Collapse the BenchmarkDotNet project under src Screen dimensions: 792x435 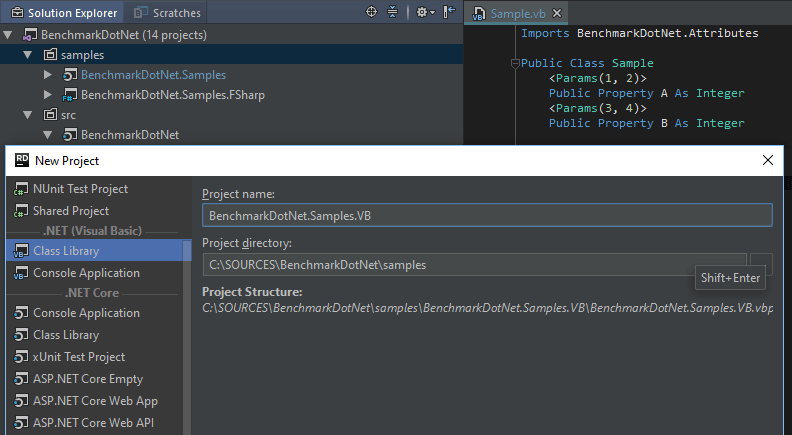pos(48,135)
